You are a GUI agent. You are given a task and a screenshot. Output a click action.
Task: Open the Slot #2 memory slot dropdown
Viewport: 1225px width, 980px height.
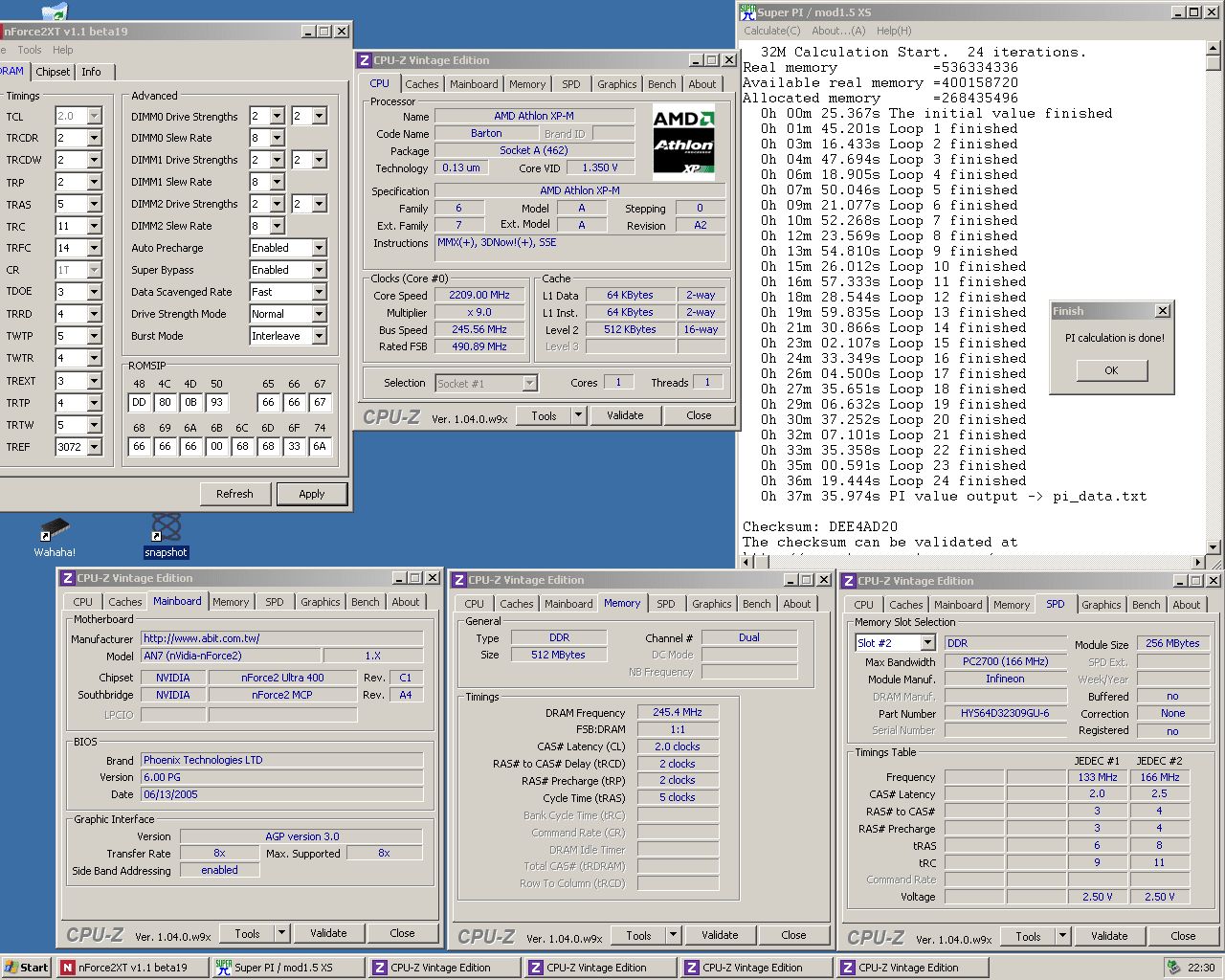click(927, 643)
